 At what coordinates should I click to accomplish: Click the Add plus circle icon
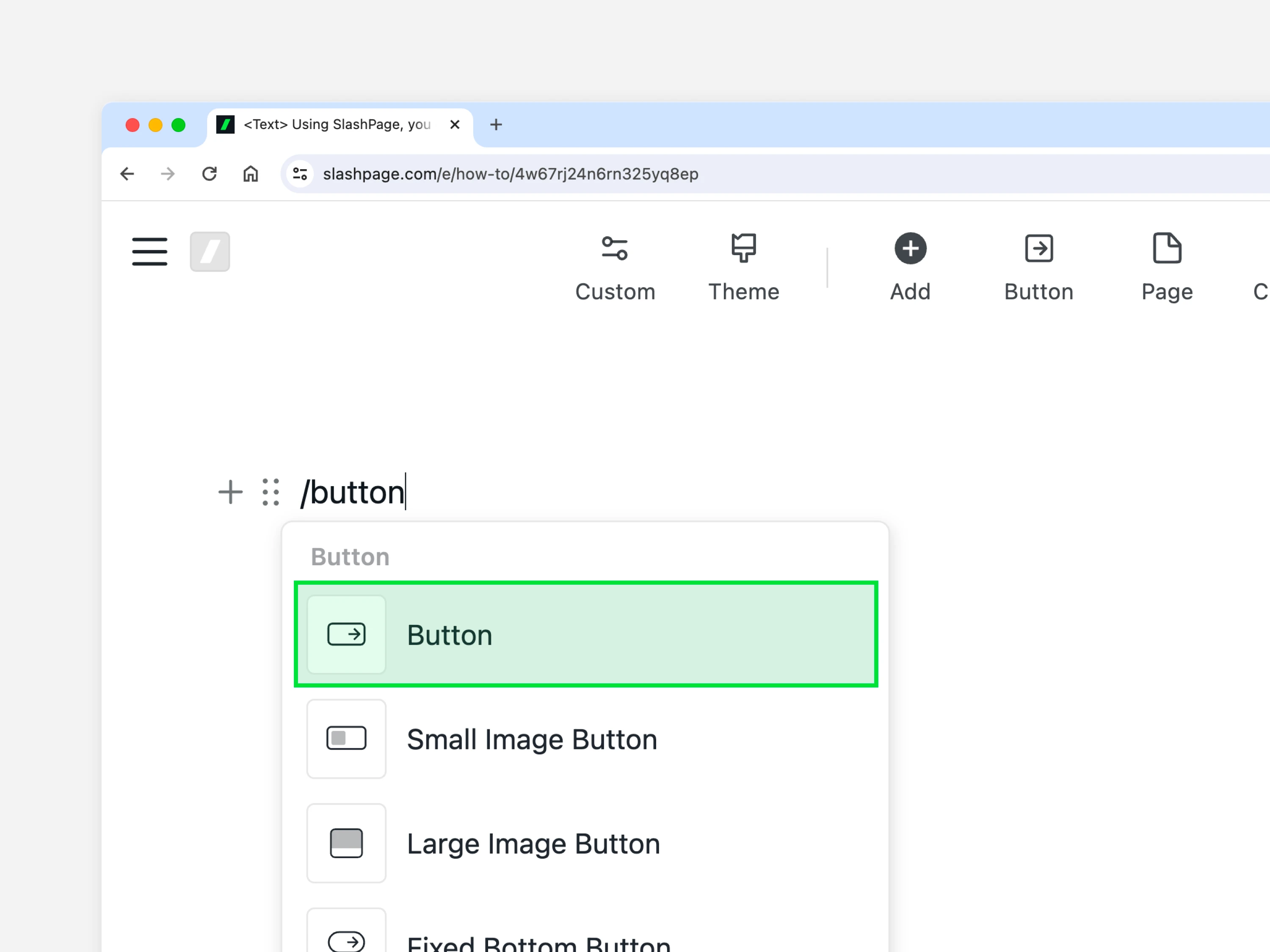(x=910, y=248)
